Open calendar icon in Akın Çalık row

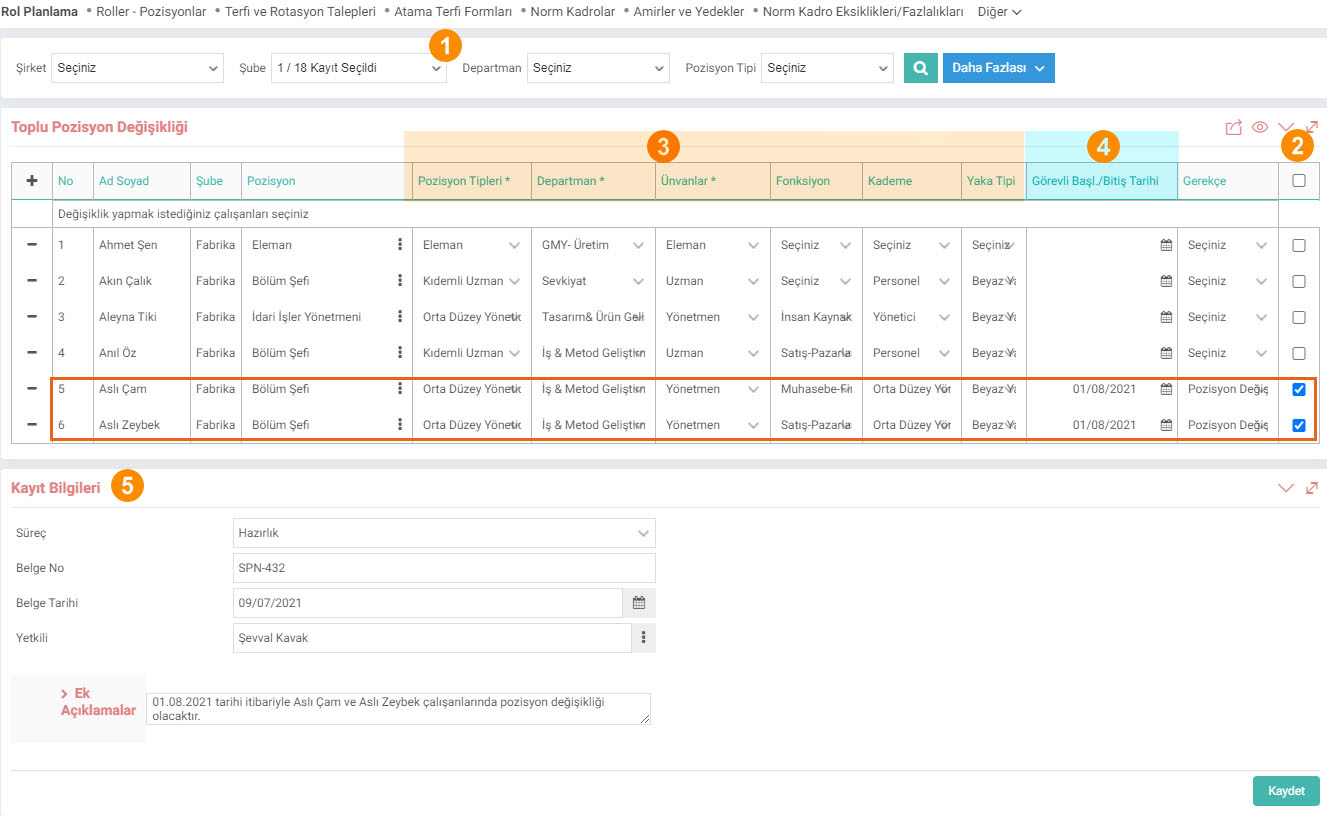(x=1166, y=281)
